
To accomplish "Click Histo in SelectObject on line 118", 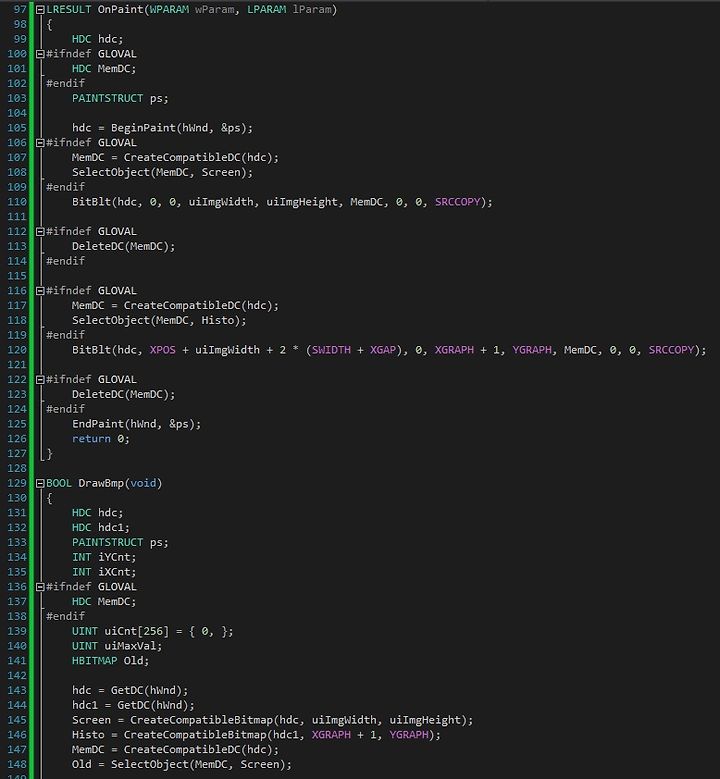I will pyautogui.click(x=218, y=320).
